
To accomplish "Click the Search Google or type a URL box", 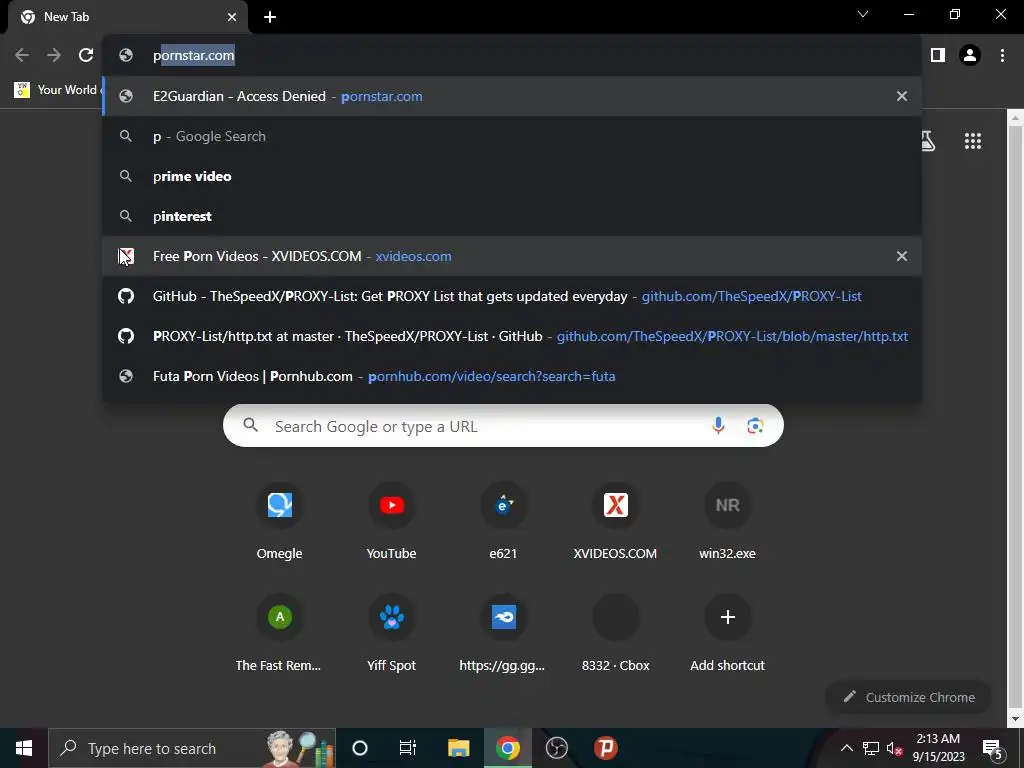I will coord(503,426).
